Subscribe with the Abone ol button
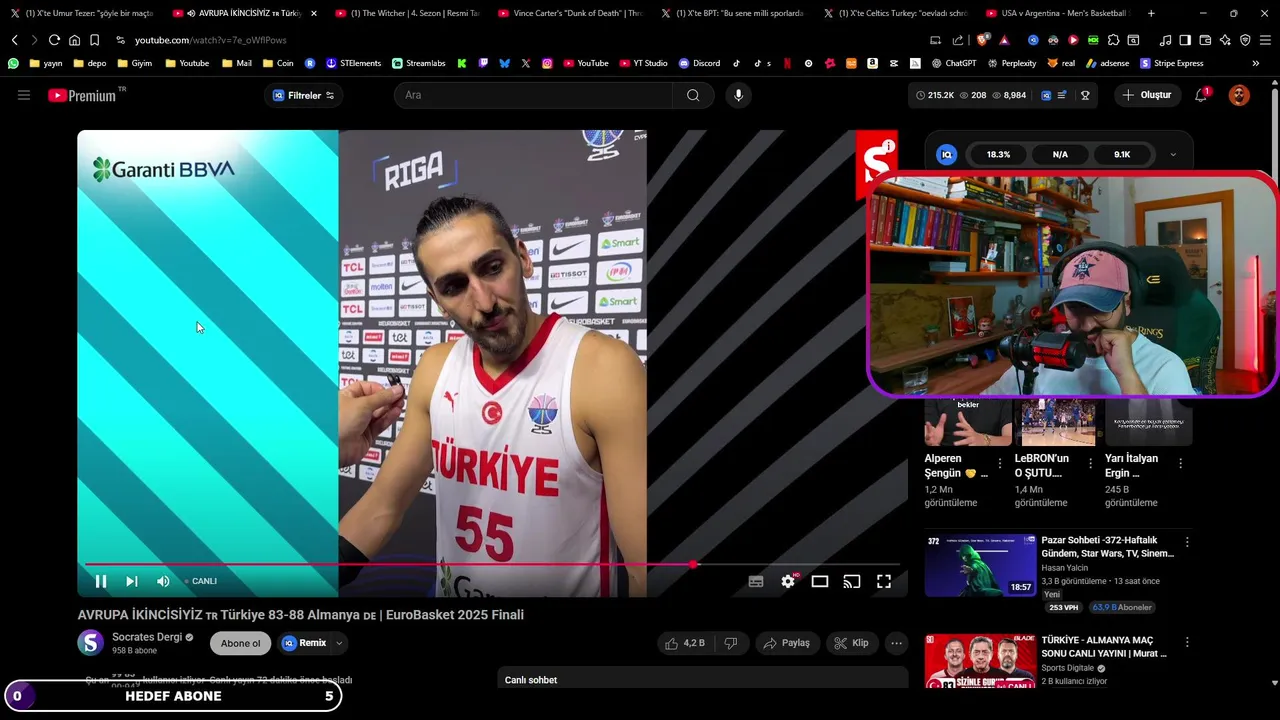Viewport: 1280px width, 720px height. [240, 643]
